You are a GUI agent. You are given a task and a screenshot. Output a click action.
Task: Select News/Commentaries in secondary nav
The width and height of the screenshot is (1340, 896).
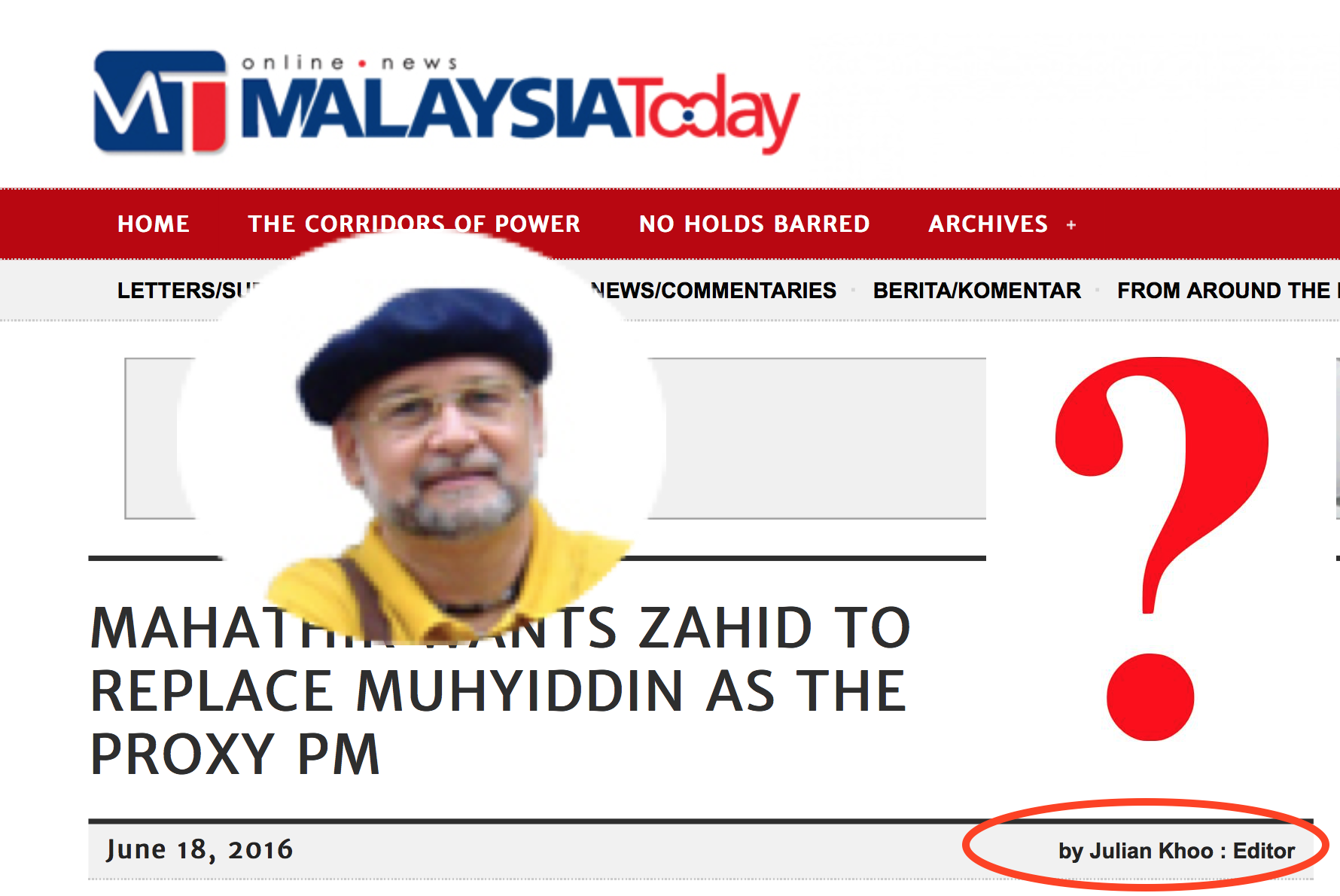(x=714, y=290)
